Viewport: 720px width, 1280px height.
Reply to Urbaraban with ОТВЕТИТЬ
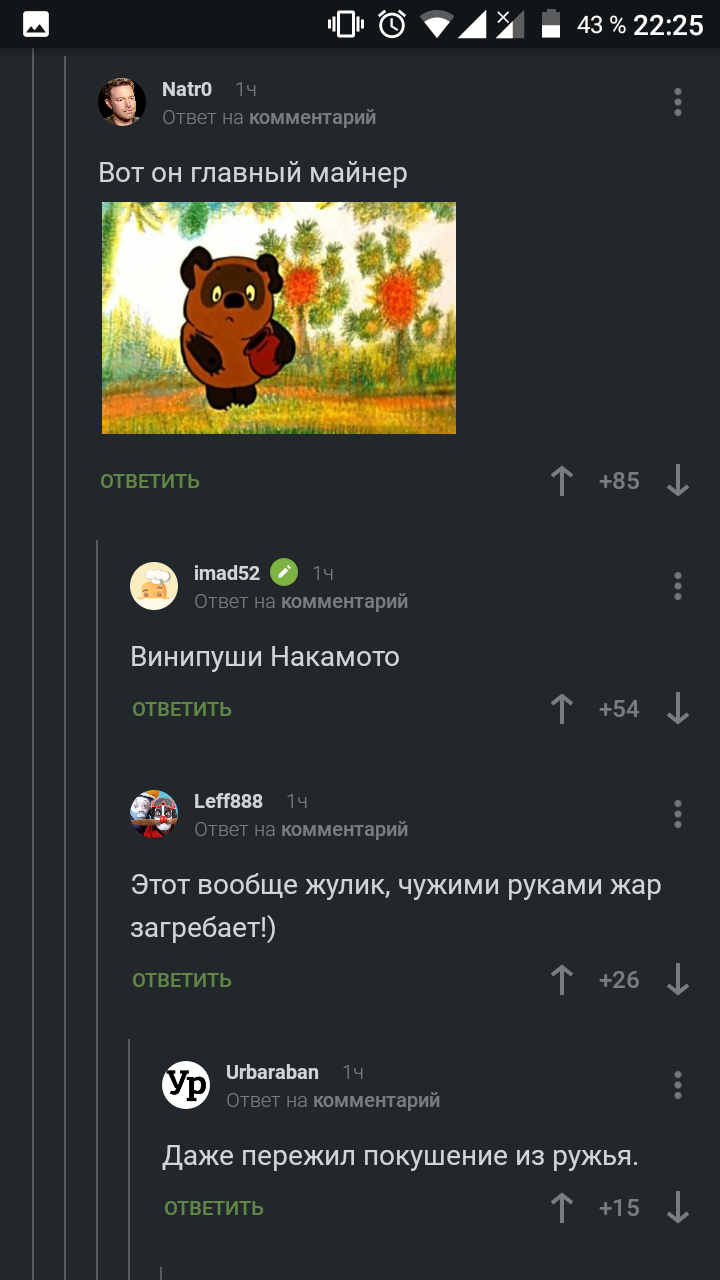(214, 1208)
